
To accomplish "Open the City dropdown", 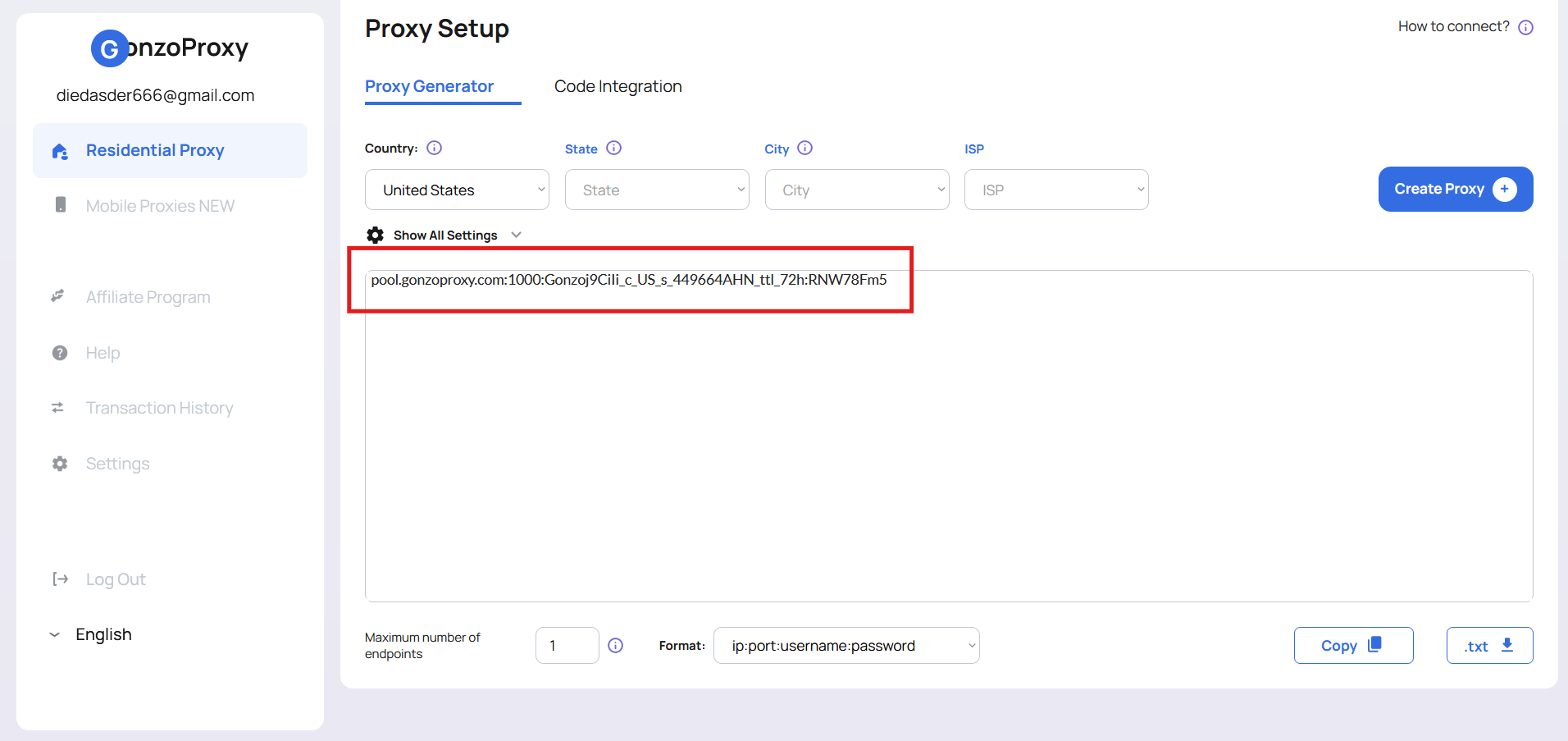I will [857, 190].
